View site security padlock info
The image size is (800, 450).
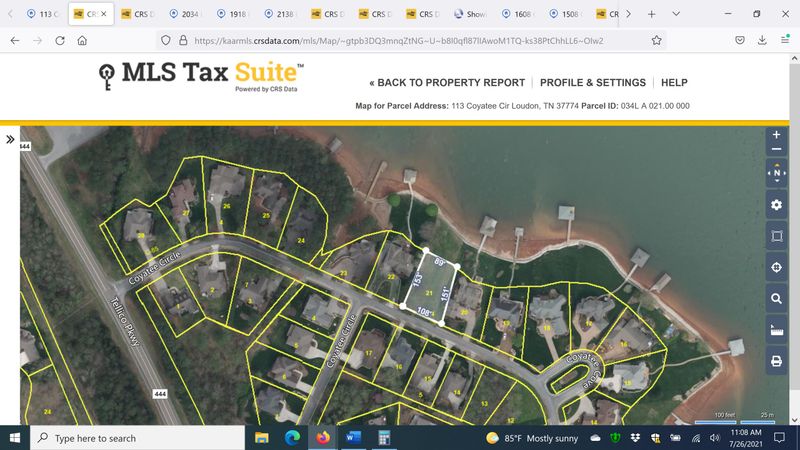(x=183, y=40)
